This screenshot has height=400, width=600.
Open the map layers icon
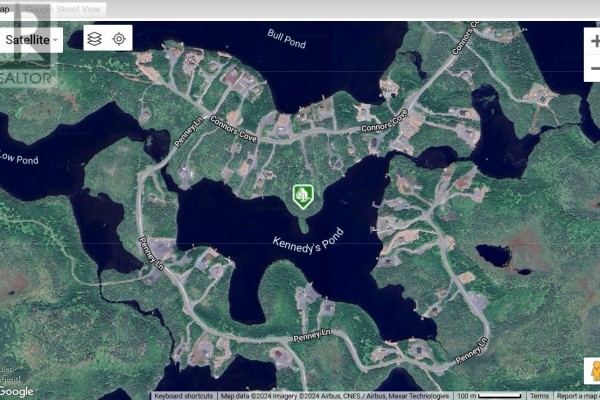(95, 39)
